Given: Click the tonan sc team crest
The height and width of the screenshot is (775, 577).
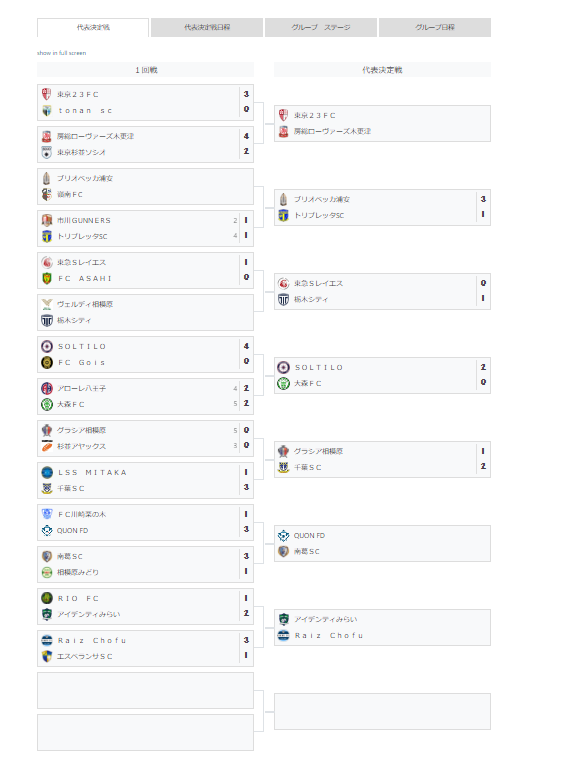Looking at the screenshot, I should [x=47, y=111].
